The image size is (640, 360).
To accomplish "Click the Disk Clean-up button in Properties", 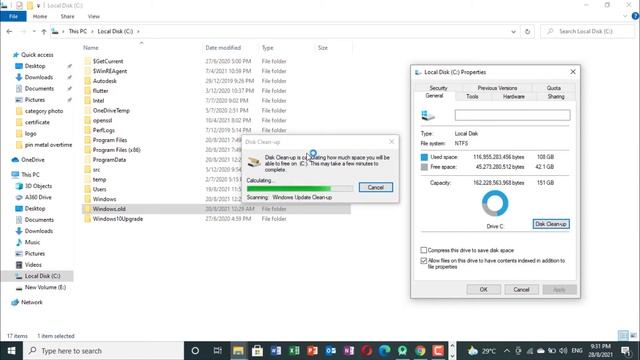I will pos(551,224).
